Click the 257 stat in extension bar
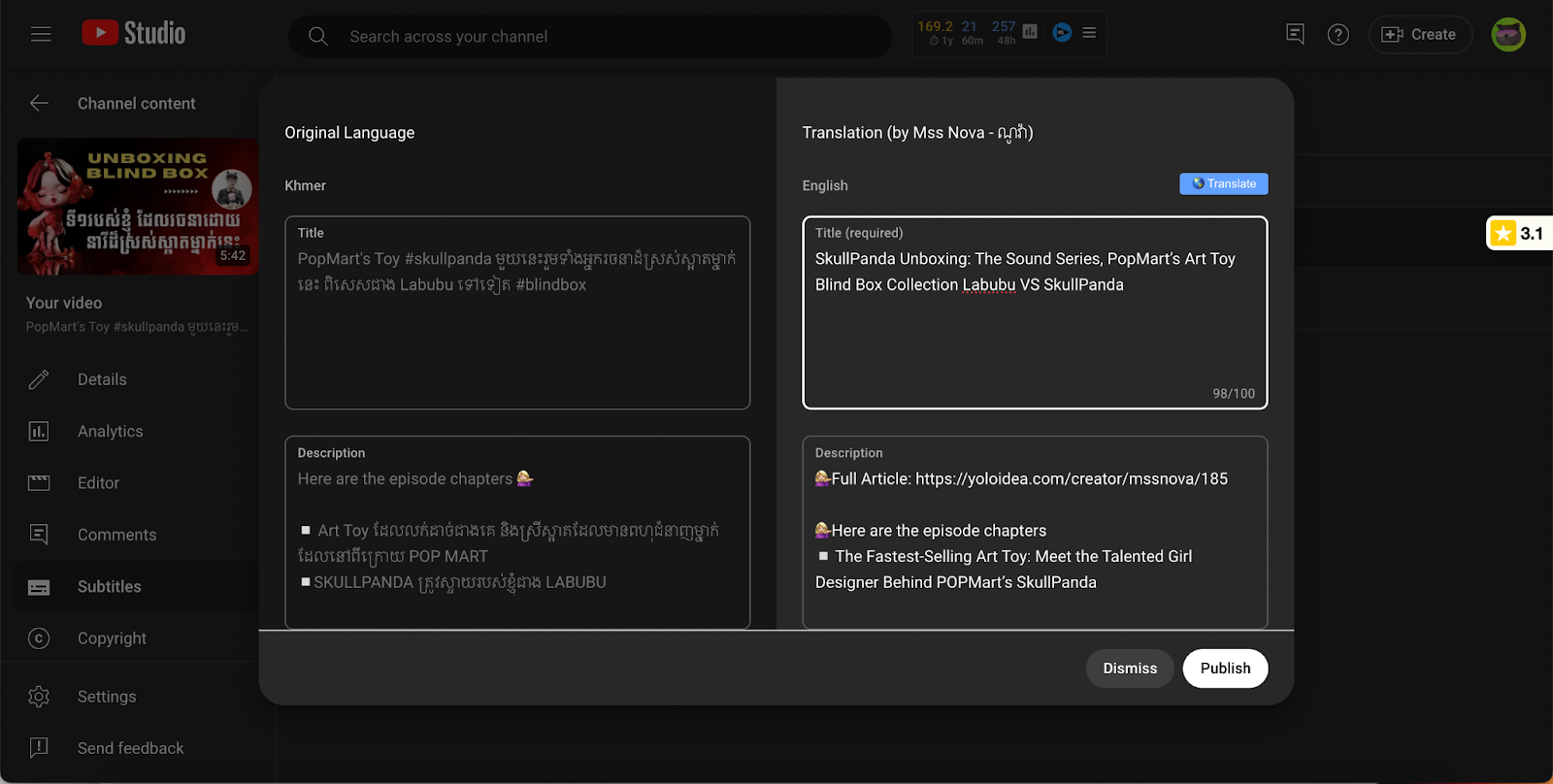 coord(1004,26)
